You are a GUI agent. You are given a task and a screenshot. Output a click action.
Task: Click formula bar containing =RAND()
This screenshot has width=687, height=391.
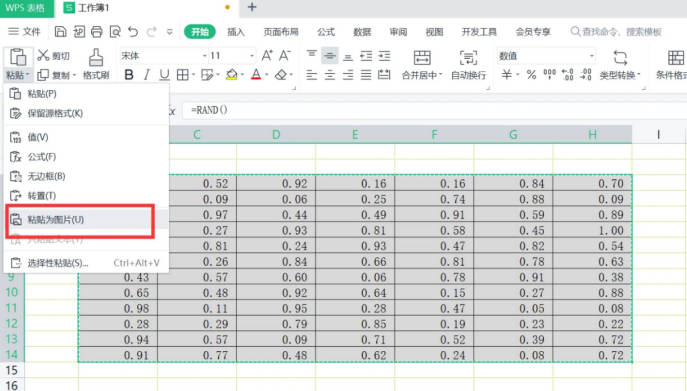pyautogui.click(x=434, y=110)
